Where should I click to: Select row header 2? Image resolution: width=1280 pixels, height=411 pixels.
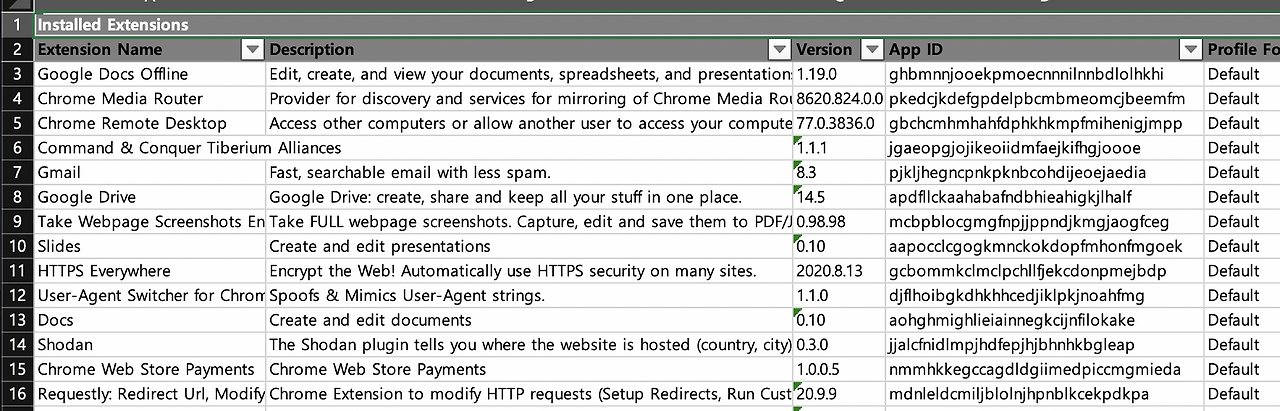coord(17,49)
